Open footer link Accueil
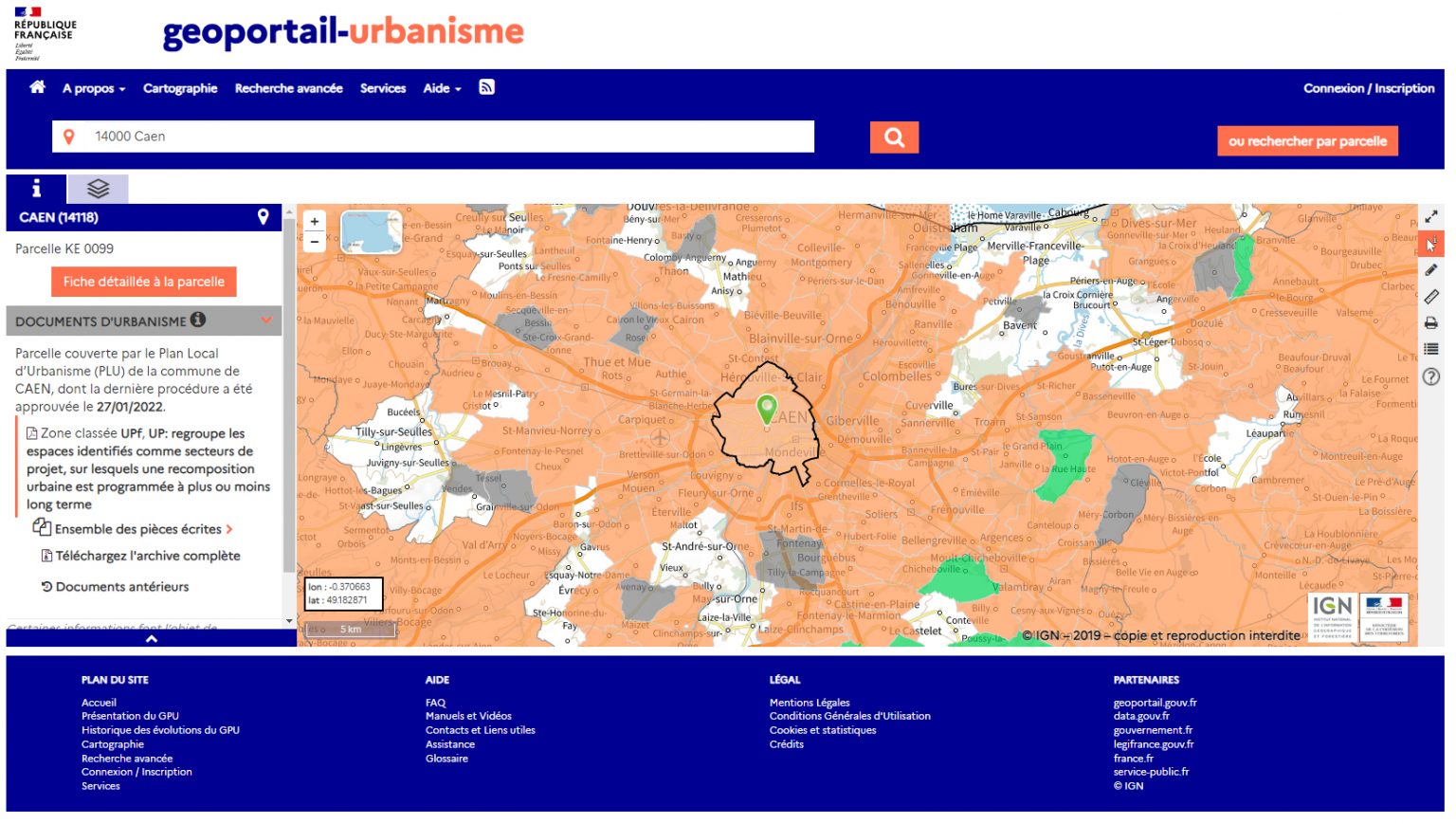 (99, 703)
